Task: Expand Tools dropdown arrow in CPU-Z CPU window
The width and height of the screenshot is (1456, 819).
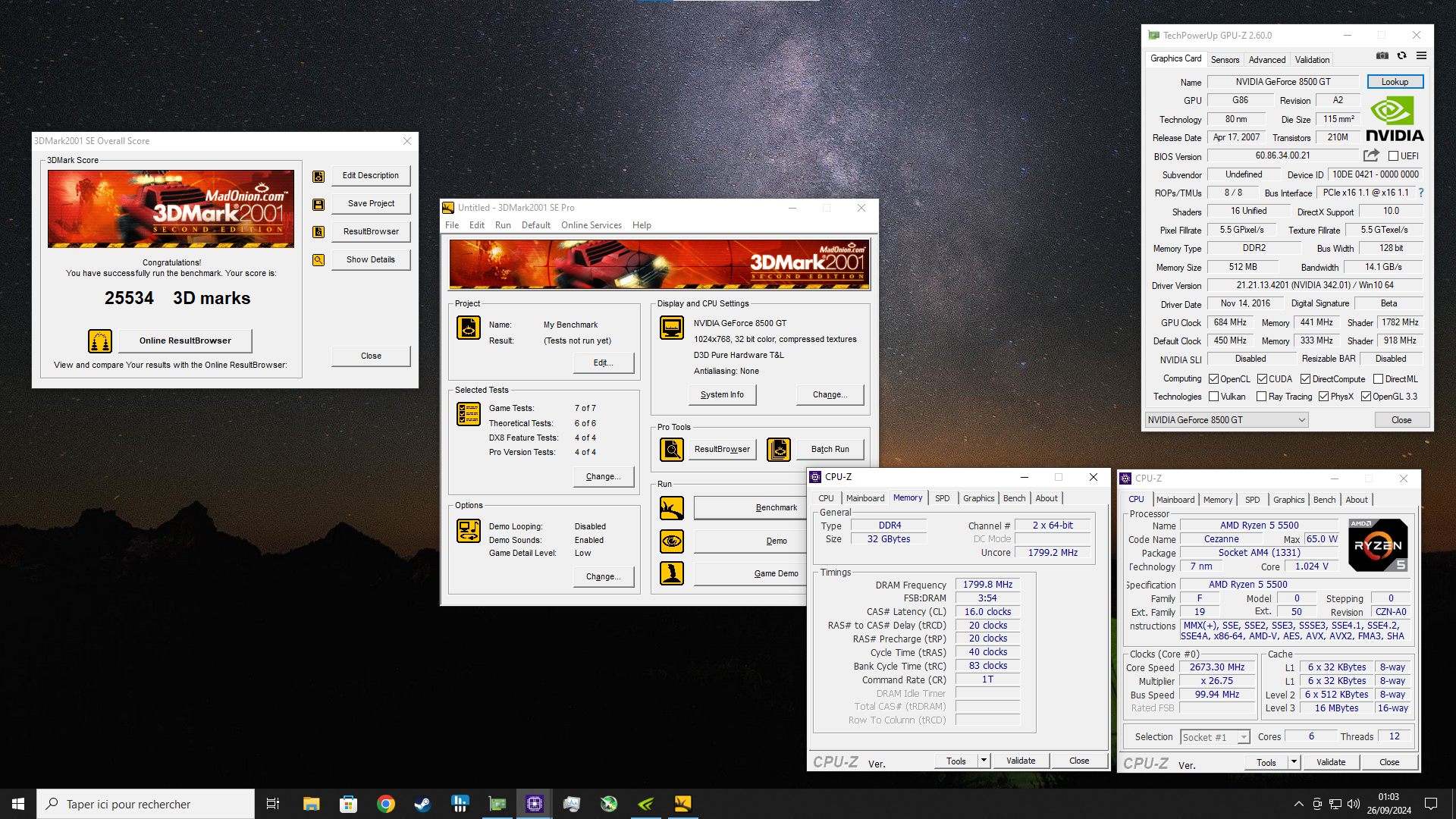Action: coord(1294,762)
